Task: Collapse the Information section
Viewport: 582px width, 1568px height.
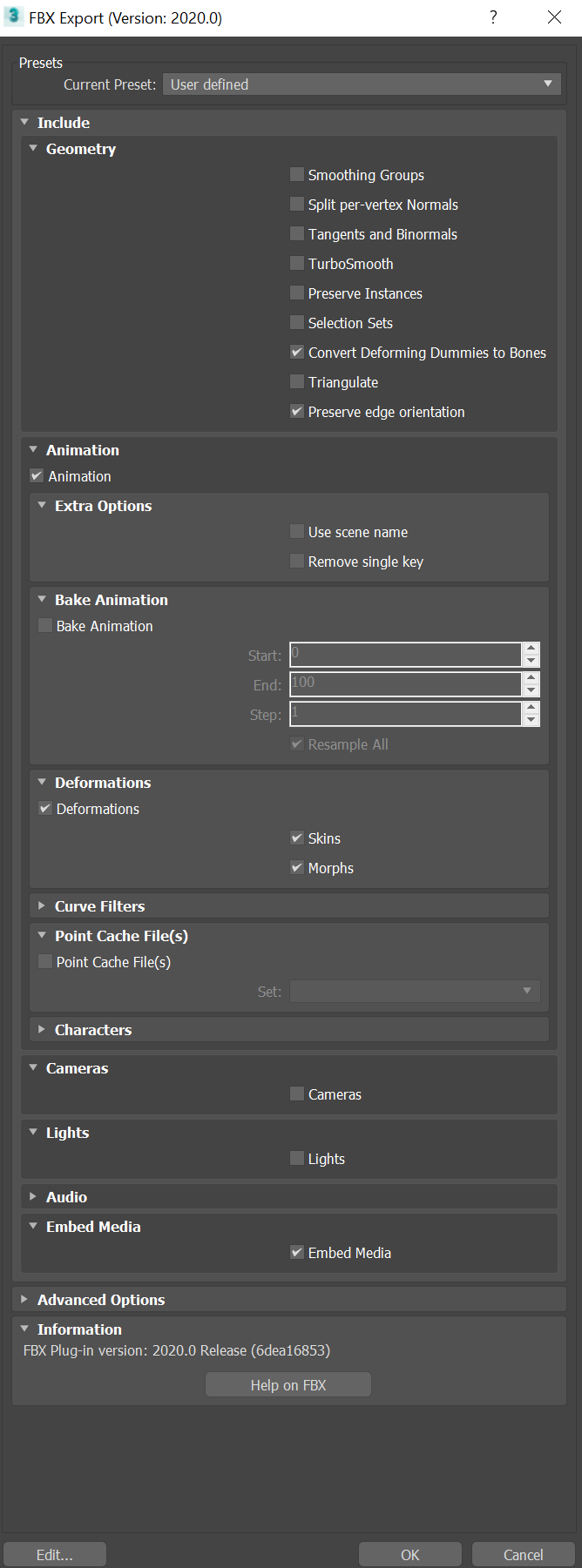Action: coord(24,1329)
